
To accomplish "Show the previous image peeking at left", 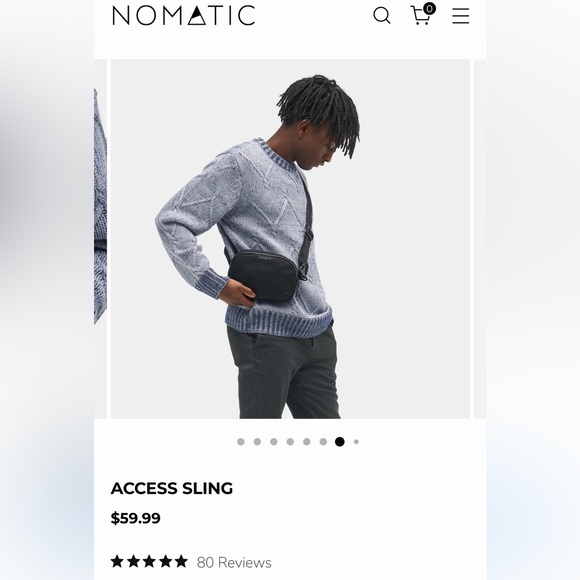I will coord(100,239).
